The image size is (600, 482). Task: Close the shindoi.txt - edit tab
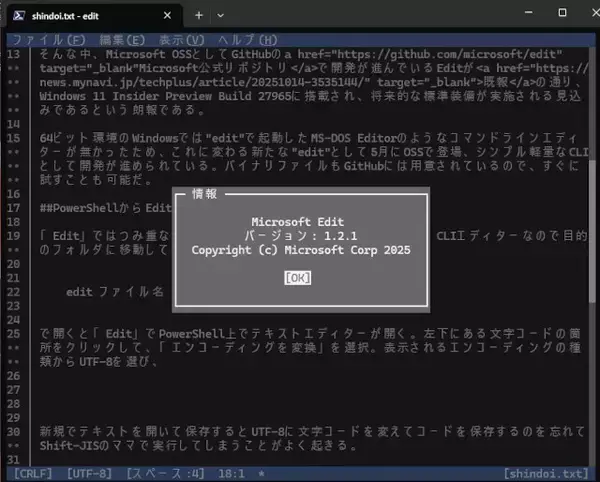tap(167, 15)
